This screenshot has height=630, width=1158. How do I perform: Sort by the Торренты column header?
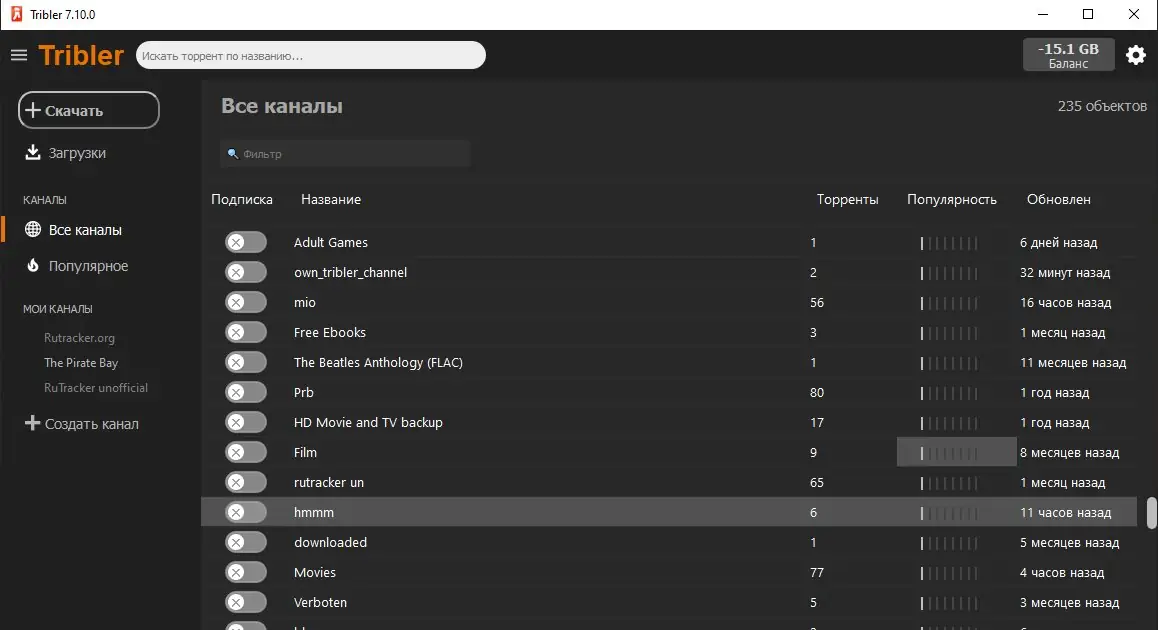(x=847, y=199)
